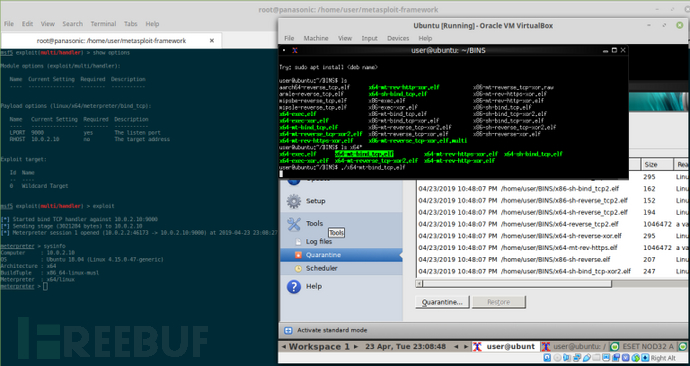The width and height of the screenshot is (690, 366).
Task: Open VirtualBox View menu
Action: pyautogui.click(x=345, y=38)
